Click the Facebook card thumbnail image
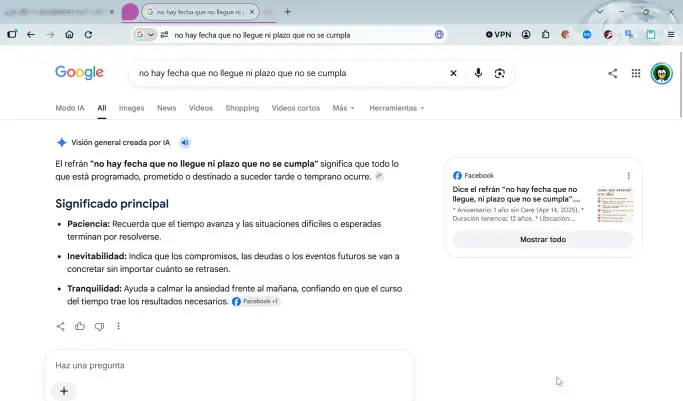 tap(615, 205)
